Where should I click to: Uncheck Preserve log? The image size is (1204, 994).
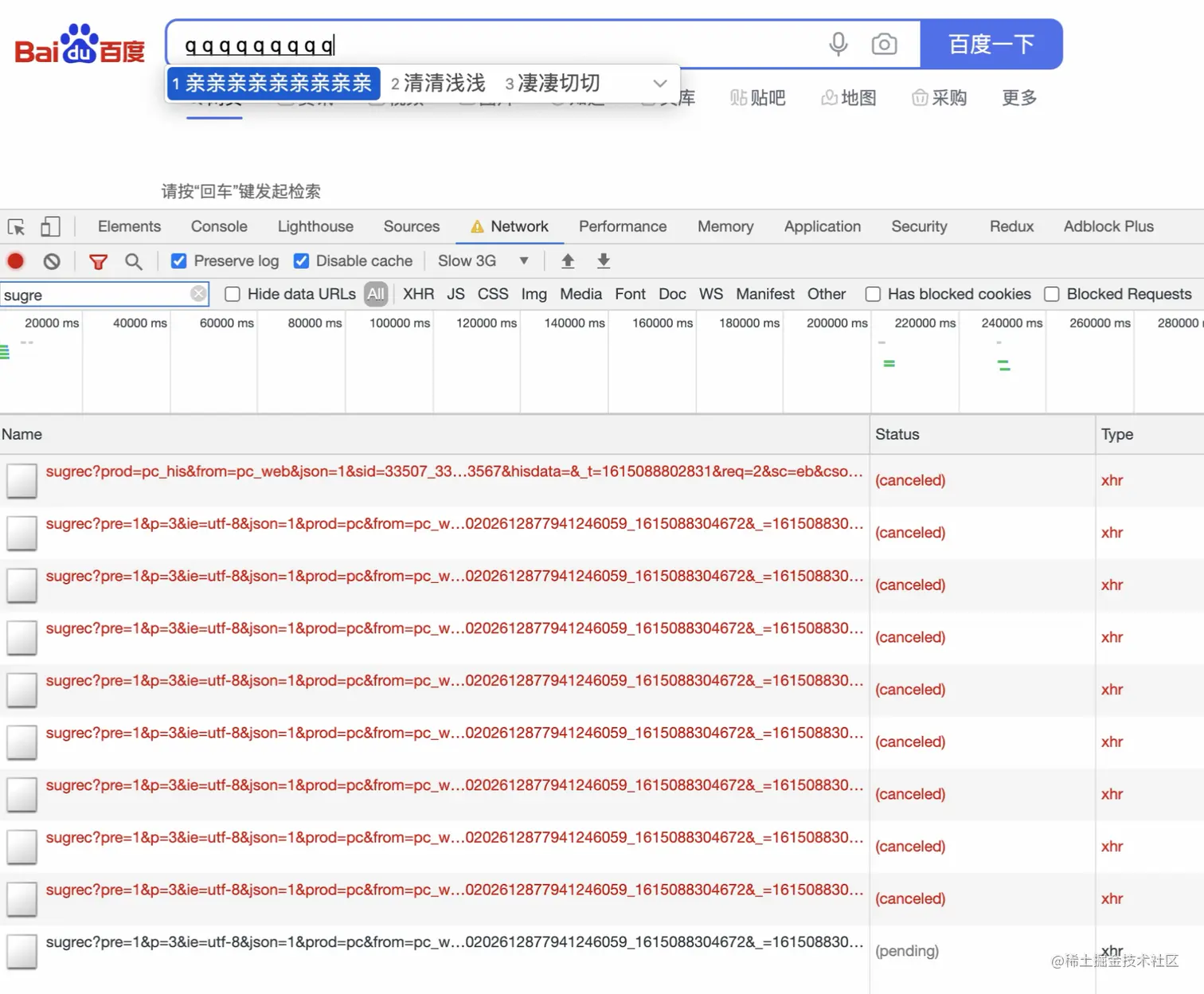click(x=179, y=260)
